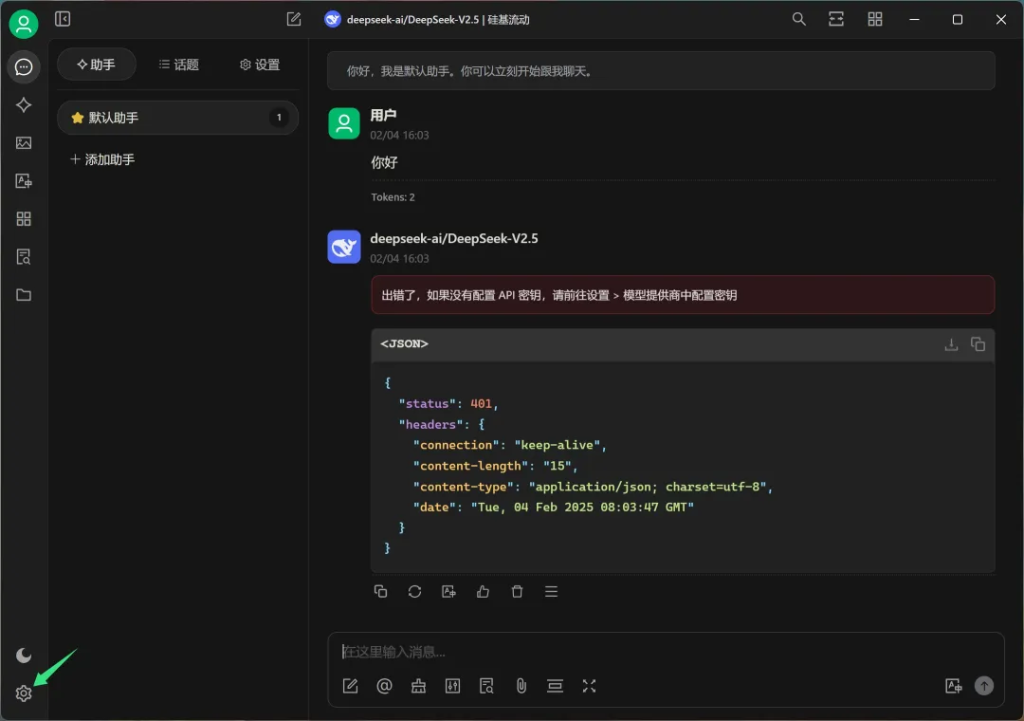Open mini apps grid icon in title bar
Viewport: 1024px width, 721px height.
pyautogui.click(x=875, y=19)
